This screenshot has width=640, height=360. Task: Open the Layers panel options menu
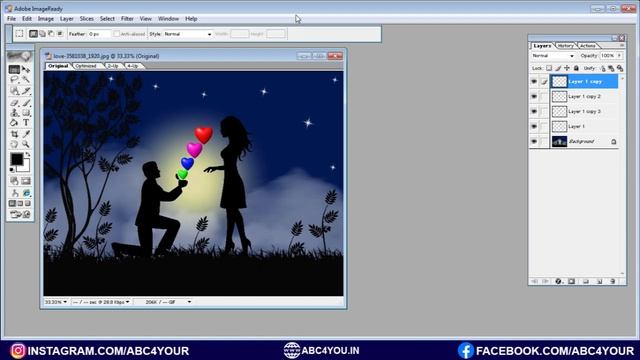622,46
